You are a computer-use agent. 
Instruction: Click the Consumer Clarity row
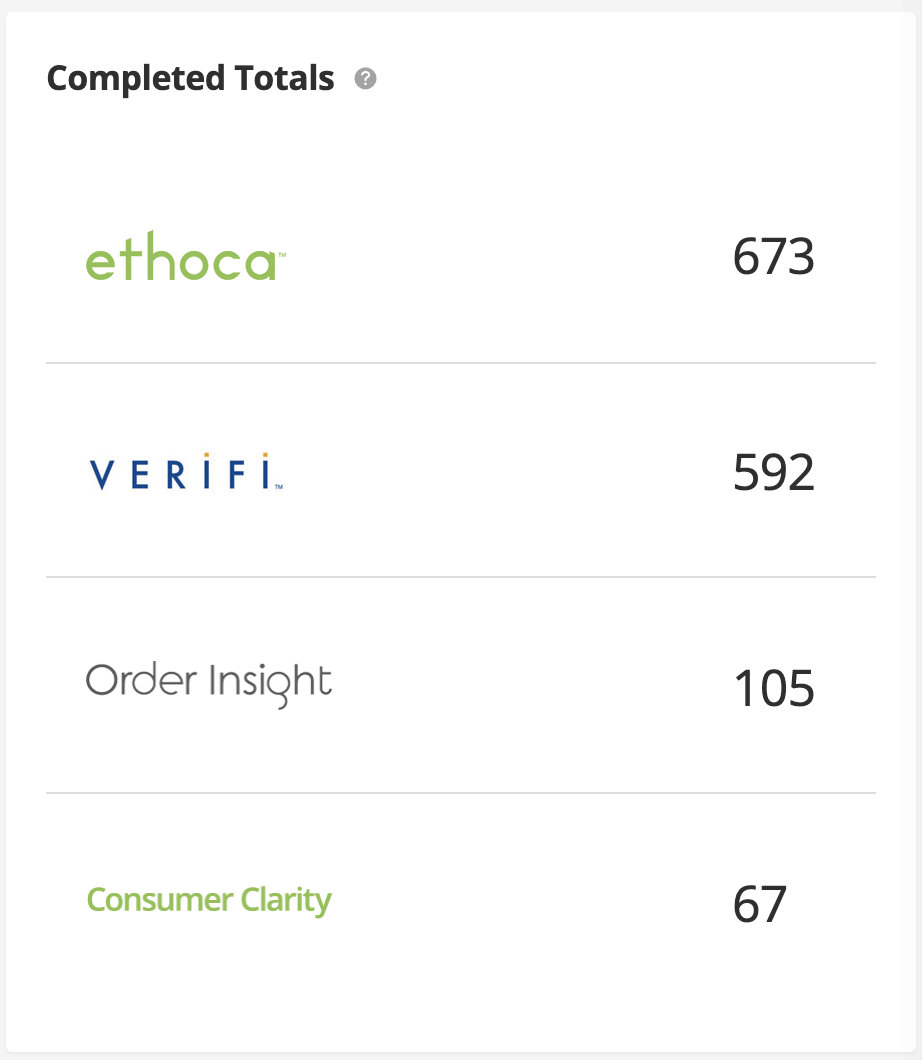[x=461, y=902]
